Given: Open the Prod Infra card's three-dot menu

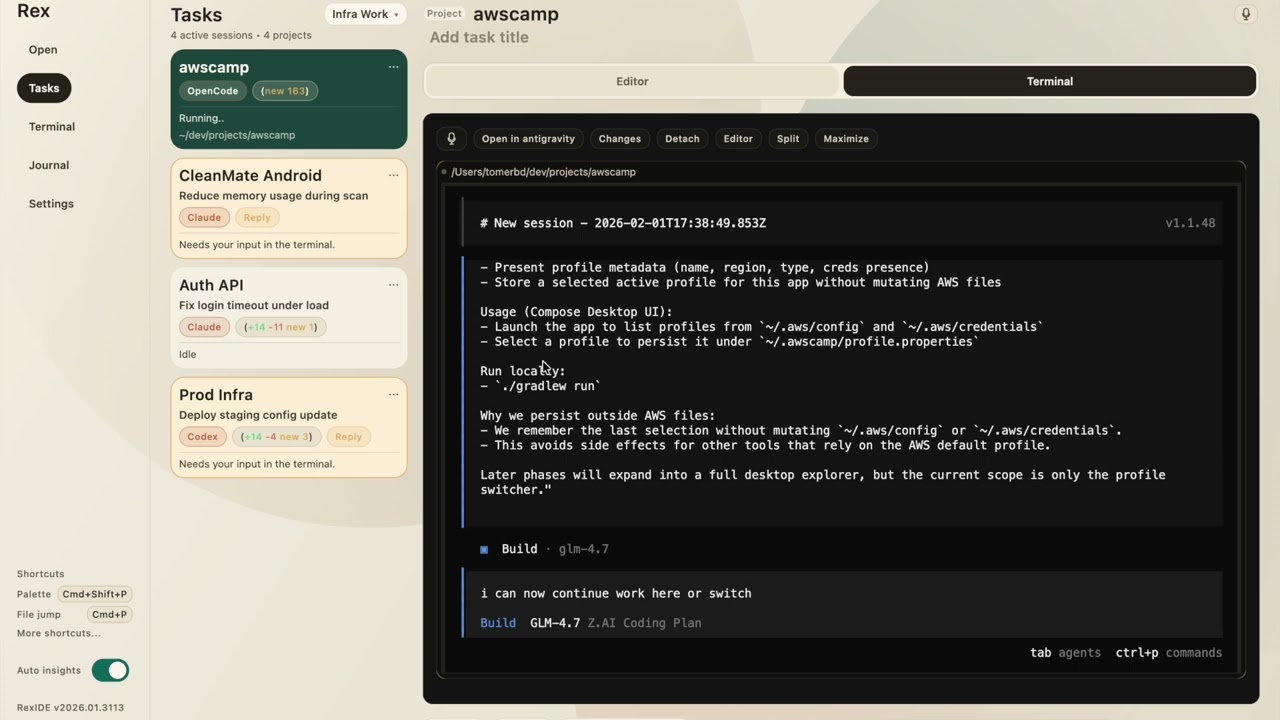Looking at the screenshot, I should point(393,394).
